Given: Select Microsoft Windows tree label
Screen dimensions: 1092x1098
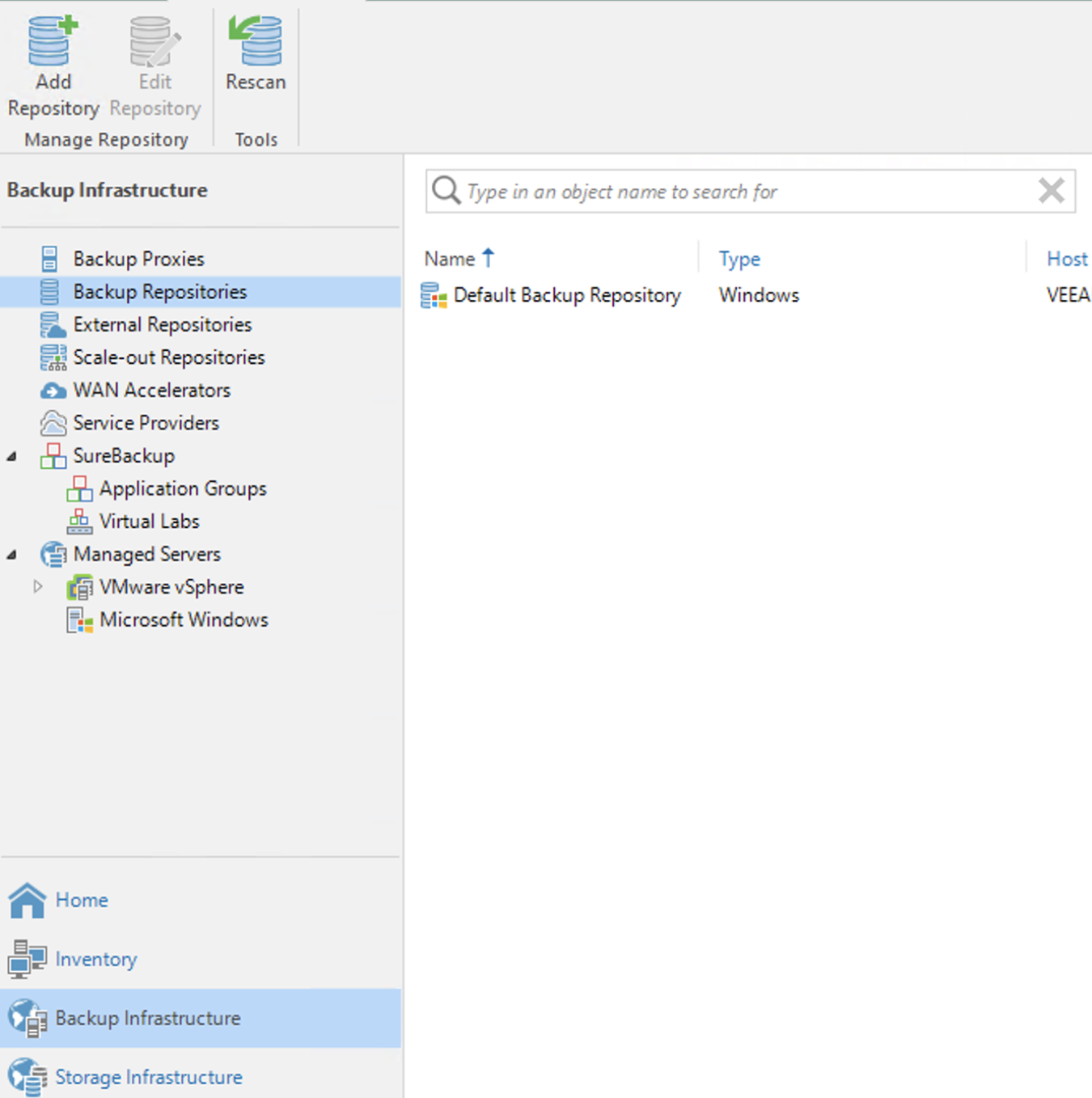Looking at the screenshot, I should 184,620.
